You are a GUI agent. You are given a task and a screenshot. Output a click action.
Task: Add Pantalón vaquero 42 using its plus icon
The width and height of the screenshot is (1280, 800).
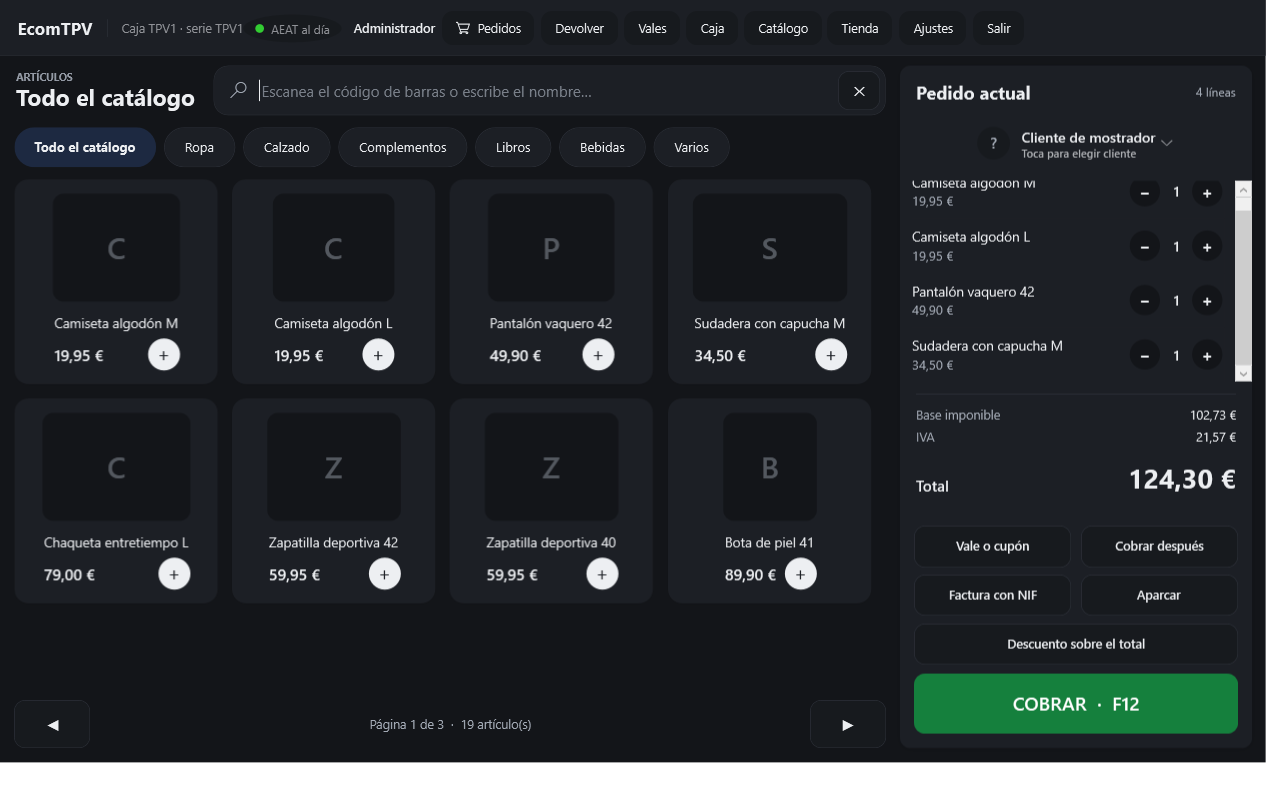[598, 355]
